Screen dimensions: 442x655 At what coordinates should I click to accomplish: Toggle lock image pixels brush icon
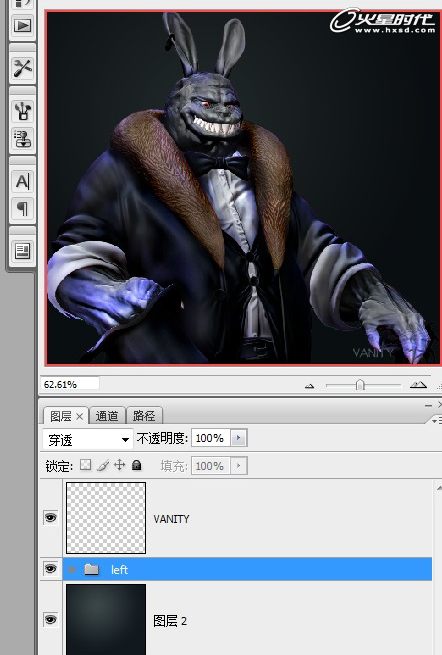coord(103,465)
